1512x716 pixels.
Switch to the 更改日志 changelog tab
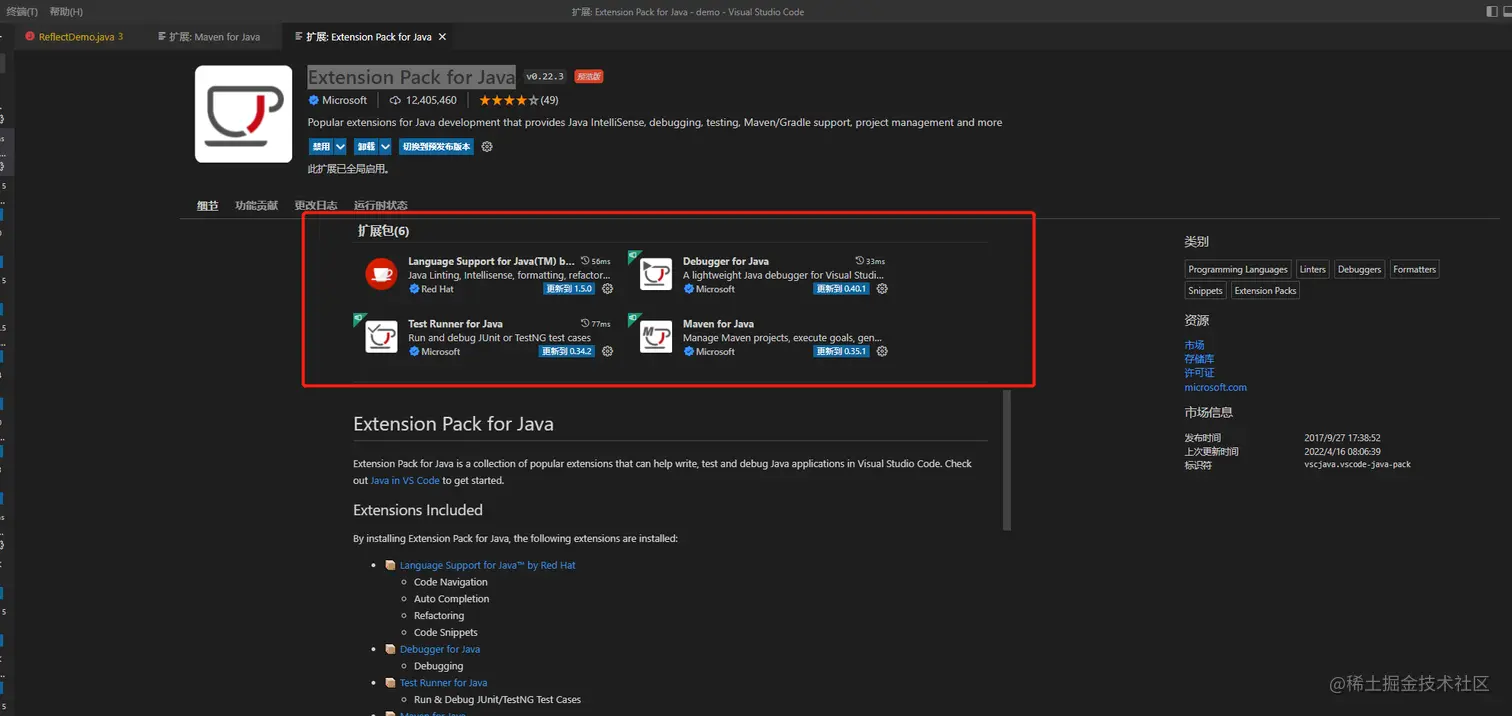click(316, 206)
